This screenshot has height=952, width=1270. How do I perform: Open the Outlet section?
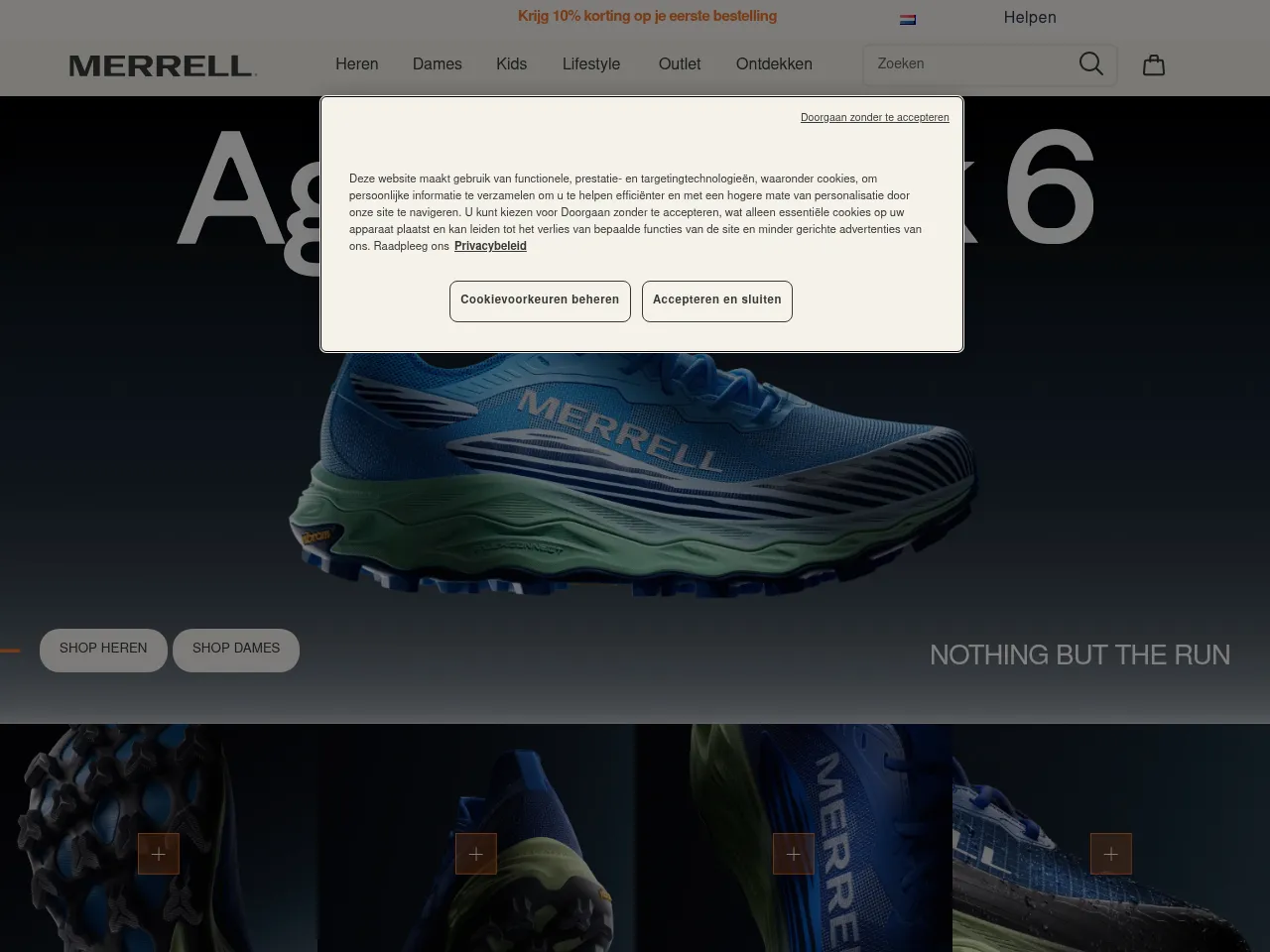click(679, 63)
